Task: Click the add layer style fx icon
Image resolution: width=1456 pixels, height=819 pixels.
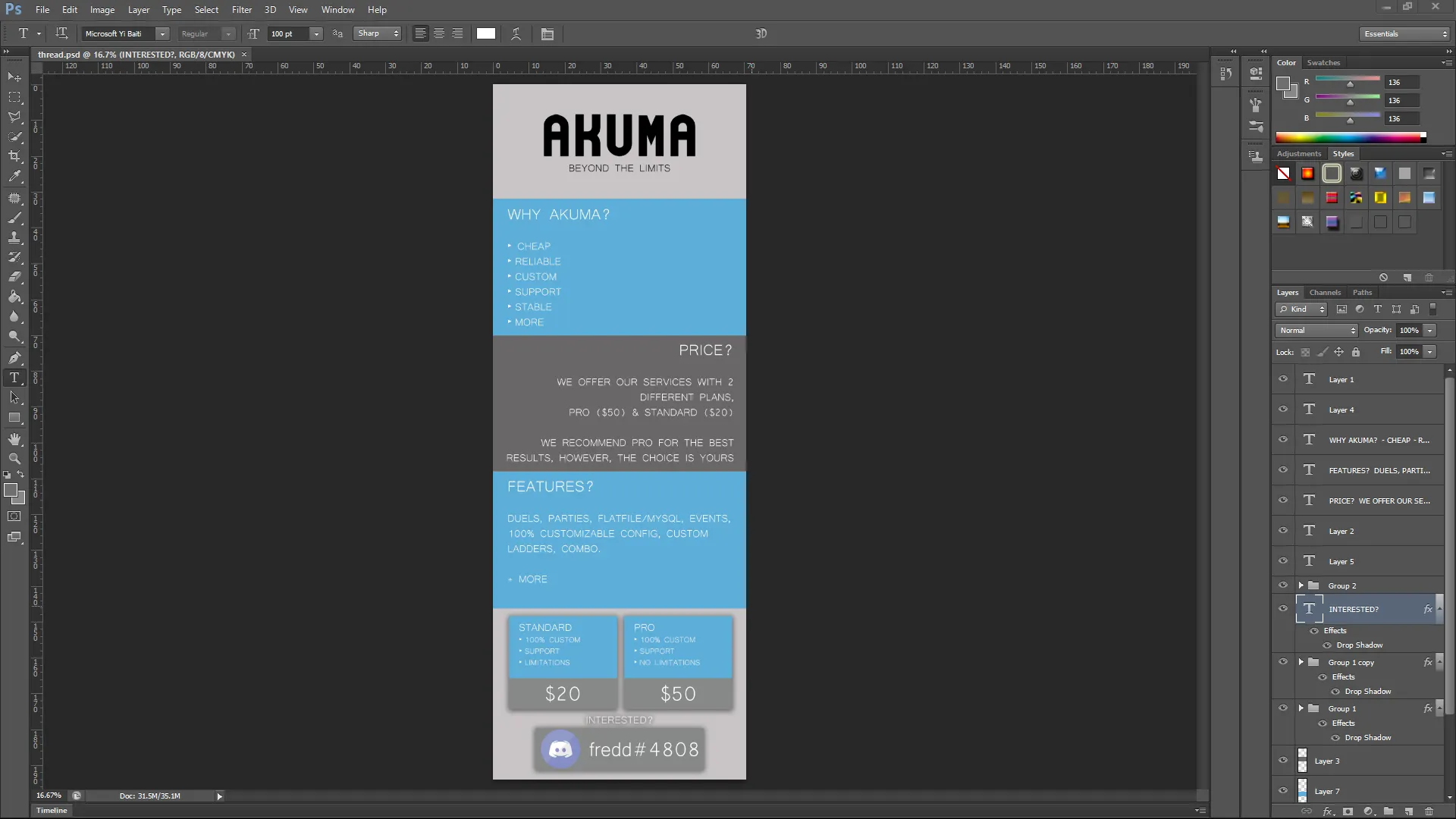Action: (1328, 811)
